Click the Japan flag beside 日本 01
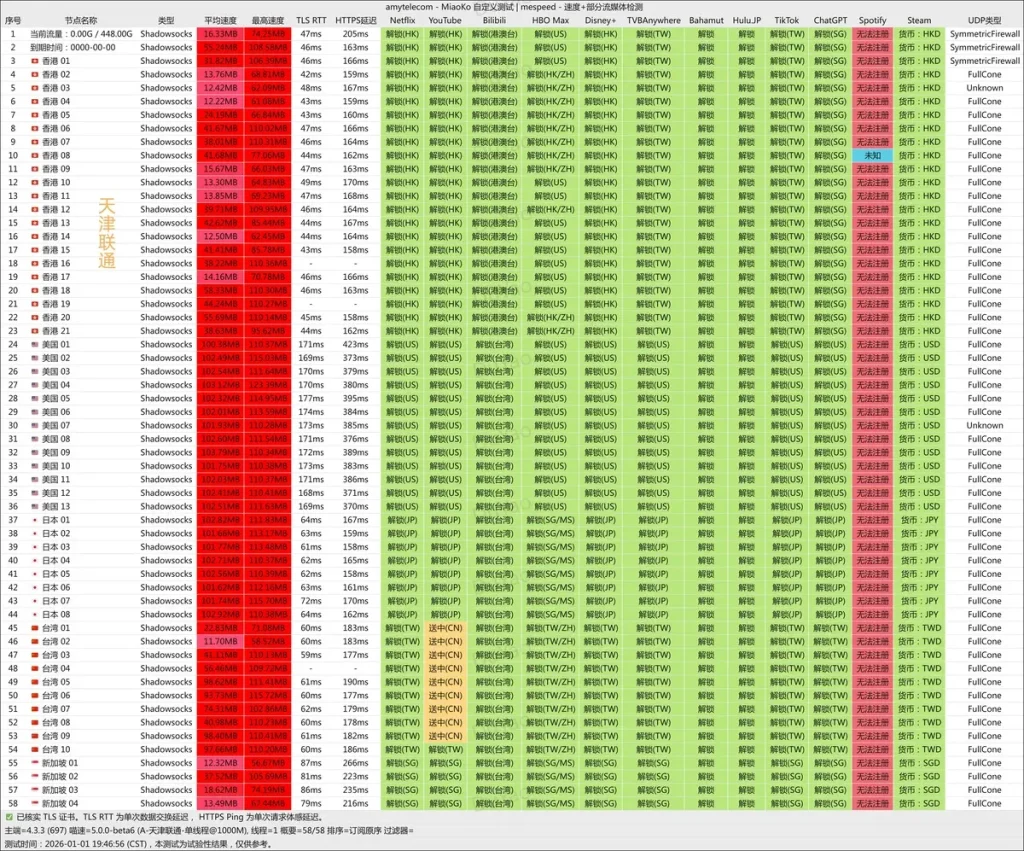This screenshot has width=1024, height=851. coord(35,520)
